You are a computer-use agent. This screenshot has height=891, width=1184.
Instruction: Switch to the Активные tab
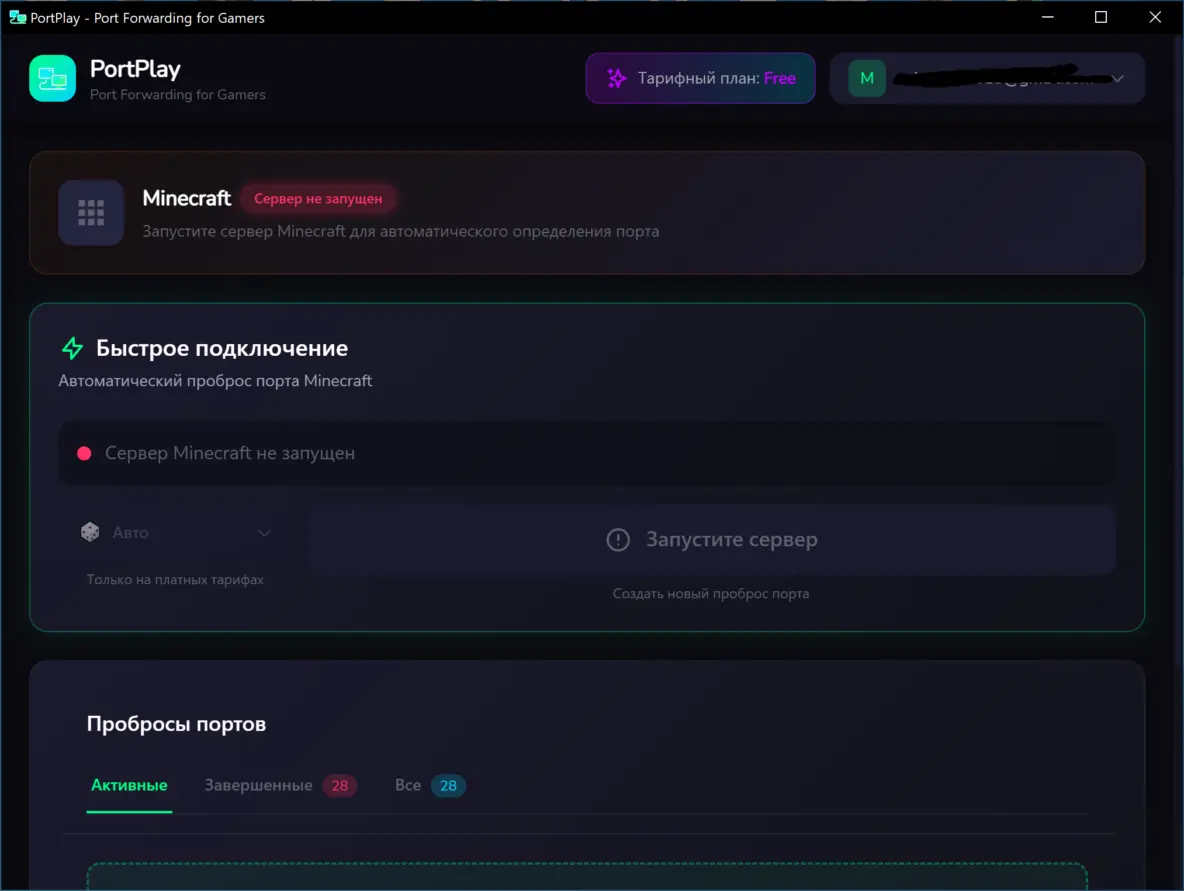pos(129,785)
